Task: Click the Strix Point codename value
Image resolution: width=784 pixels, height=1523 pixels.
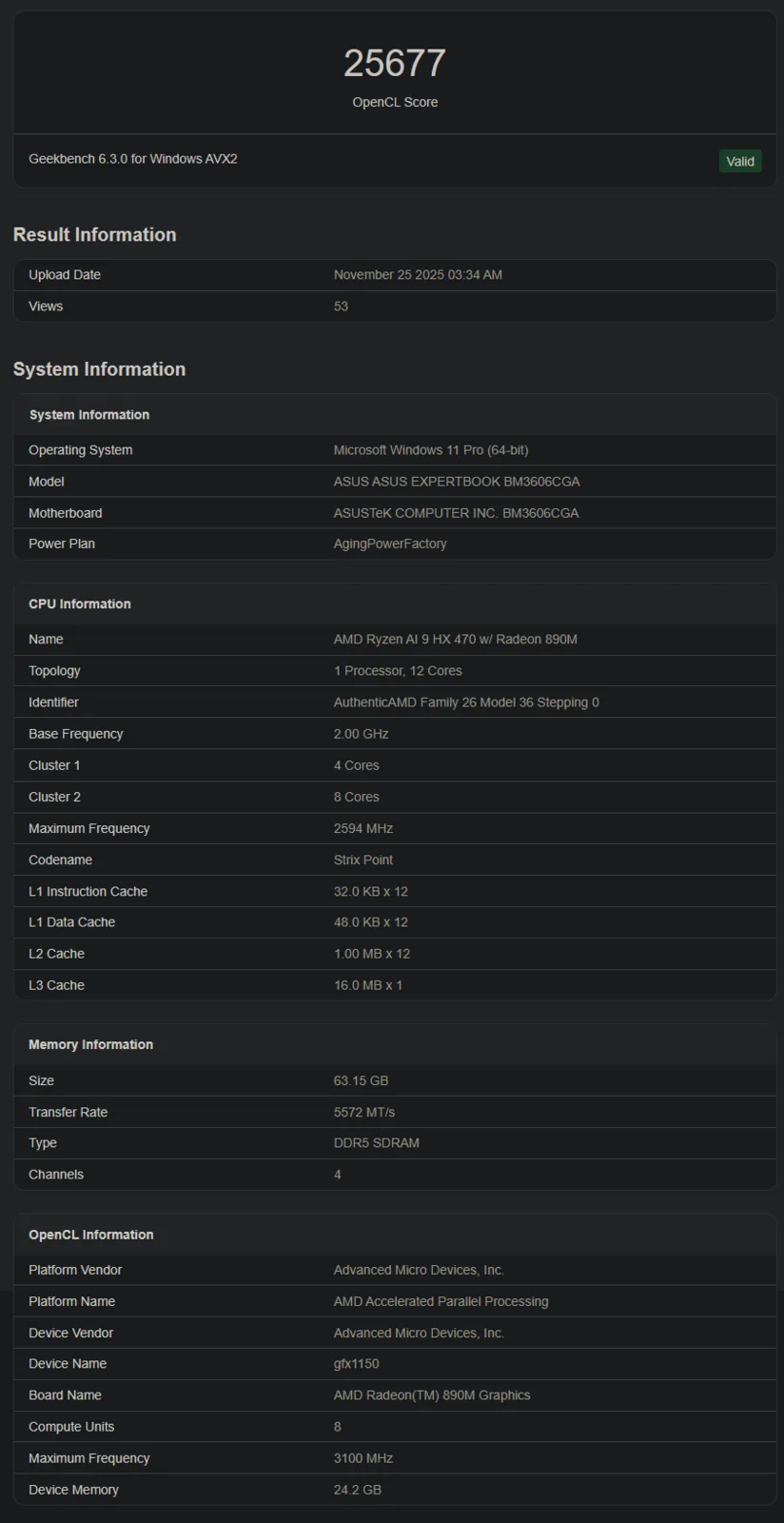Action: coord(363,860)
